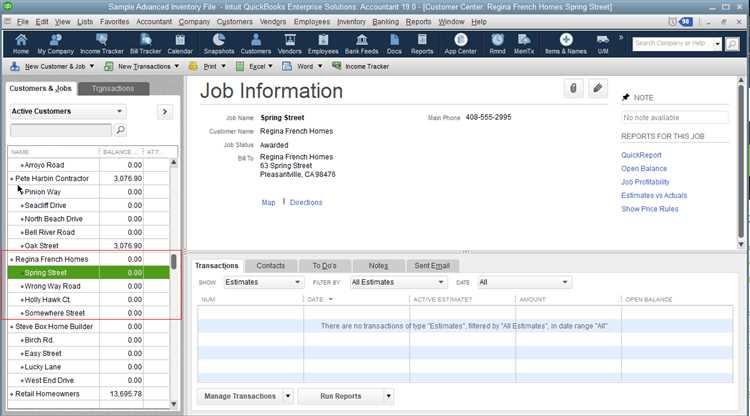
Task: Open the Inventory menu
Action: pyautogui.click(x=351, y=22)
